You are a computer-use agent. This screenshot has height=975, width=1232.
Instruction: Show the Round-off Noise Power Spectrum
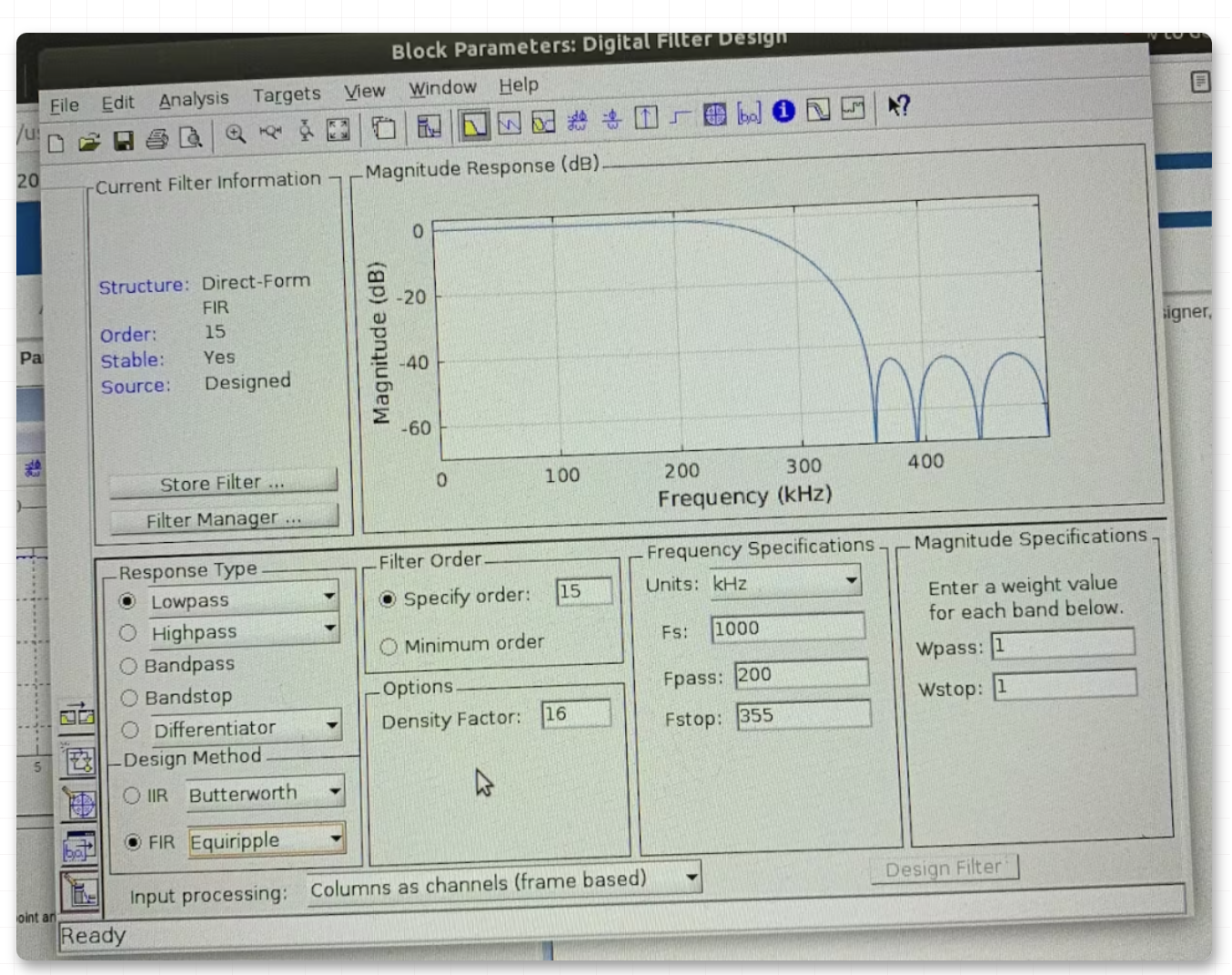point(853,109)
